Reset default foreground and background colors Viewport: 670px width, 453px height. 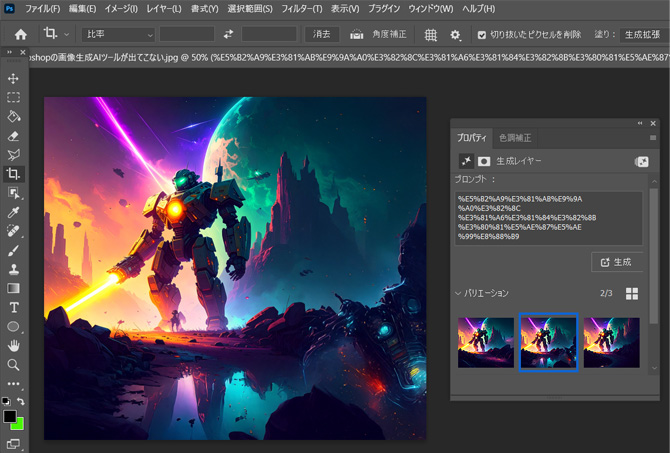[x=6, y=401]
